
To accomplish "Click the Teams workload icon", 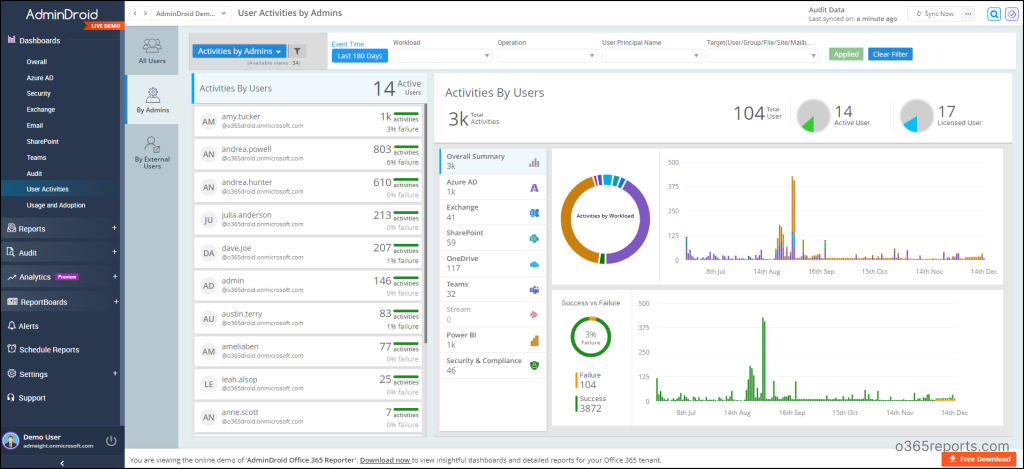I will 534,289.
